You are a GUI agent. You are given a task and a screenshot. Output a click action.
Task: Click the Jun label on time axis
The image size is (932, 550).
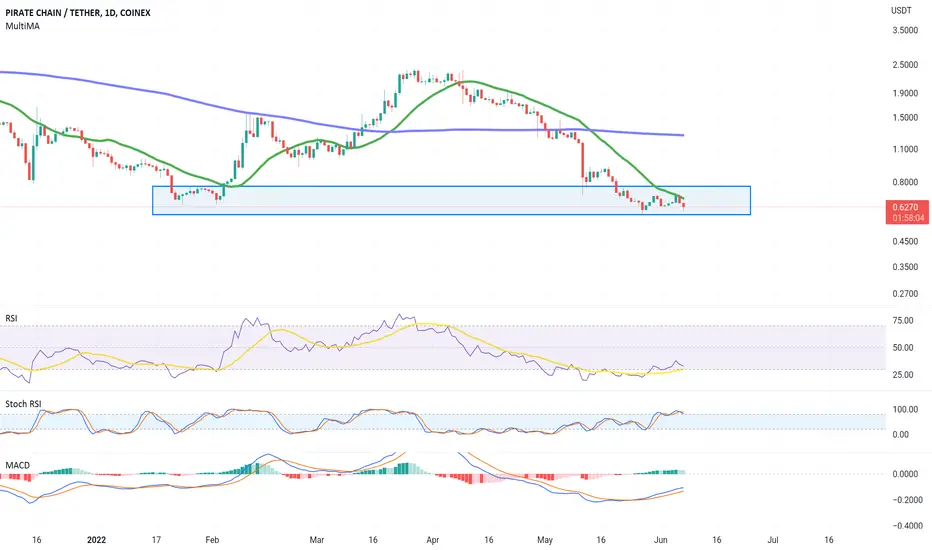[x=660, y=540]
